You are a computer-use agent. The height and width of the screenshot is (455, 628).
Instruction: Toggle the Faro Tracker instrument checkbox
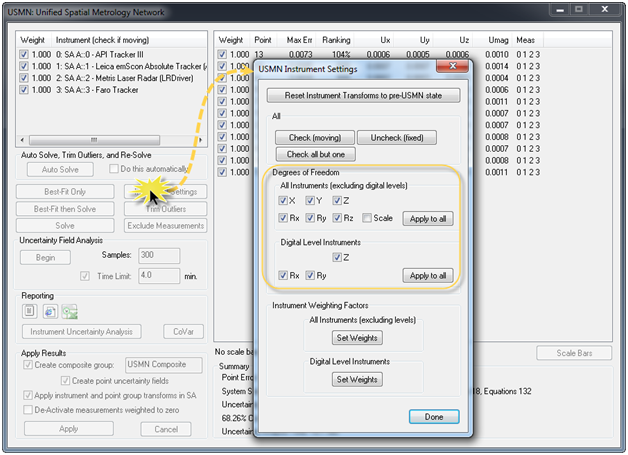coord(25,90)
